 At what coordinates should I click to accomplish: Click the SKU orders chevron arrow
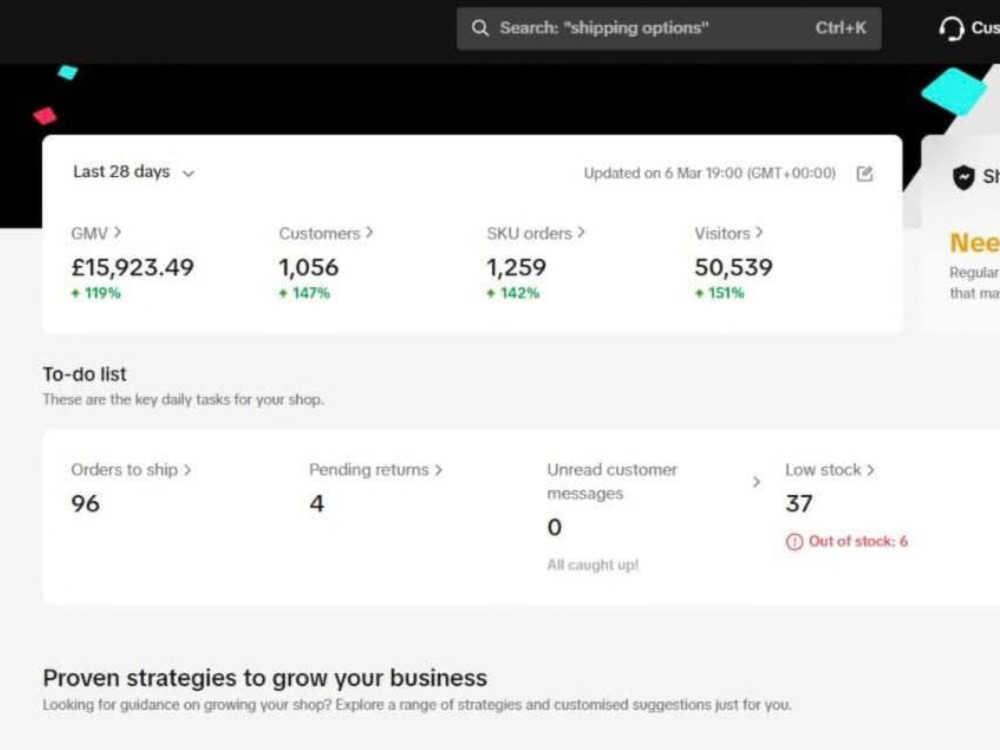point(581,233)
